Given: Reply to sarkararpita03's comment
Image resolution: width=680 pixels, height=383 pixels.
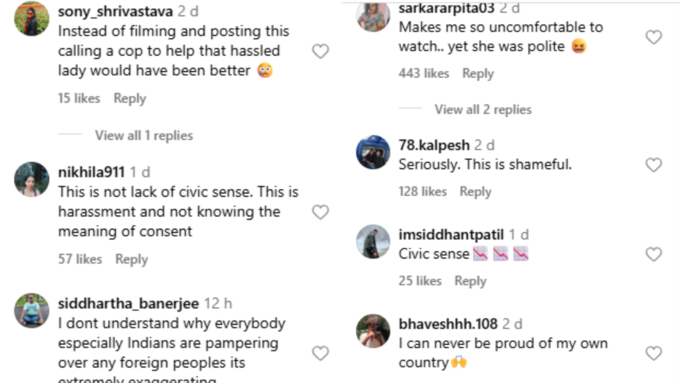Looking at the screenshot, I should (x=478, y=74).
